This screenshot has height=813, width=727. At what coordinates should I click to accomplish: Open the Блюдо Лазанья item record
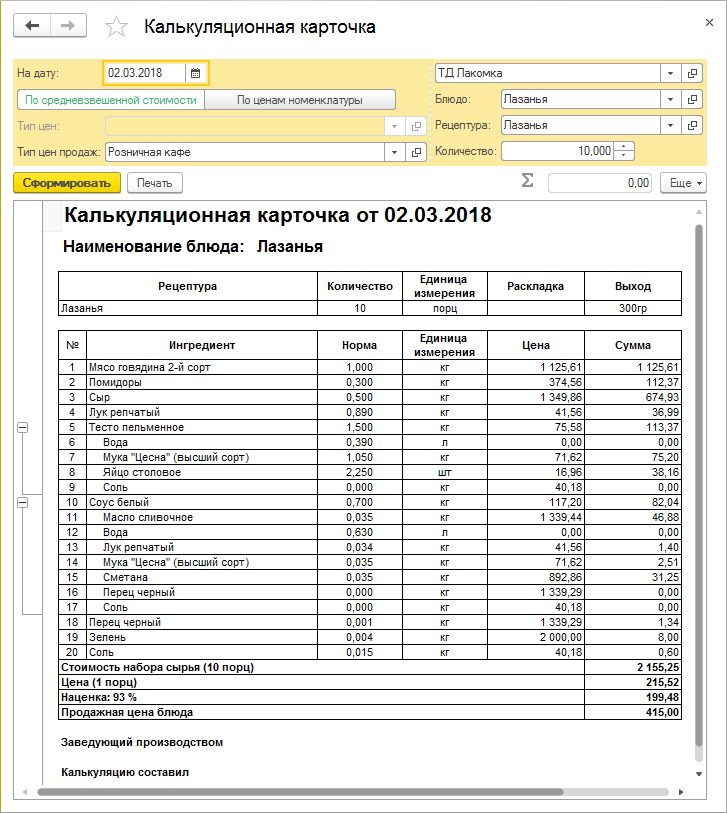pos(692,99)
